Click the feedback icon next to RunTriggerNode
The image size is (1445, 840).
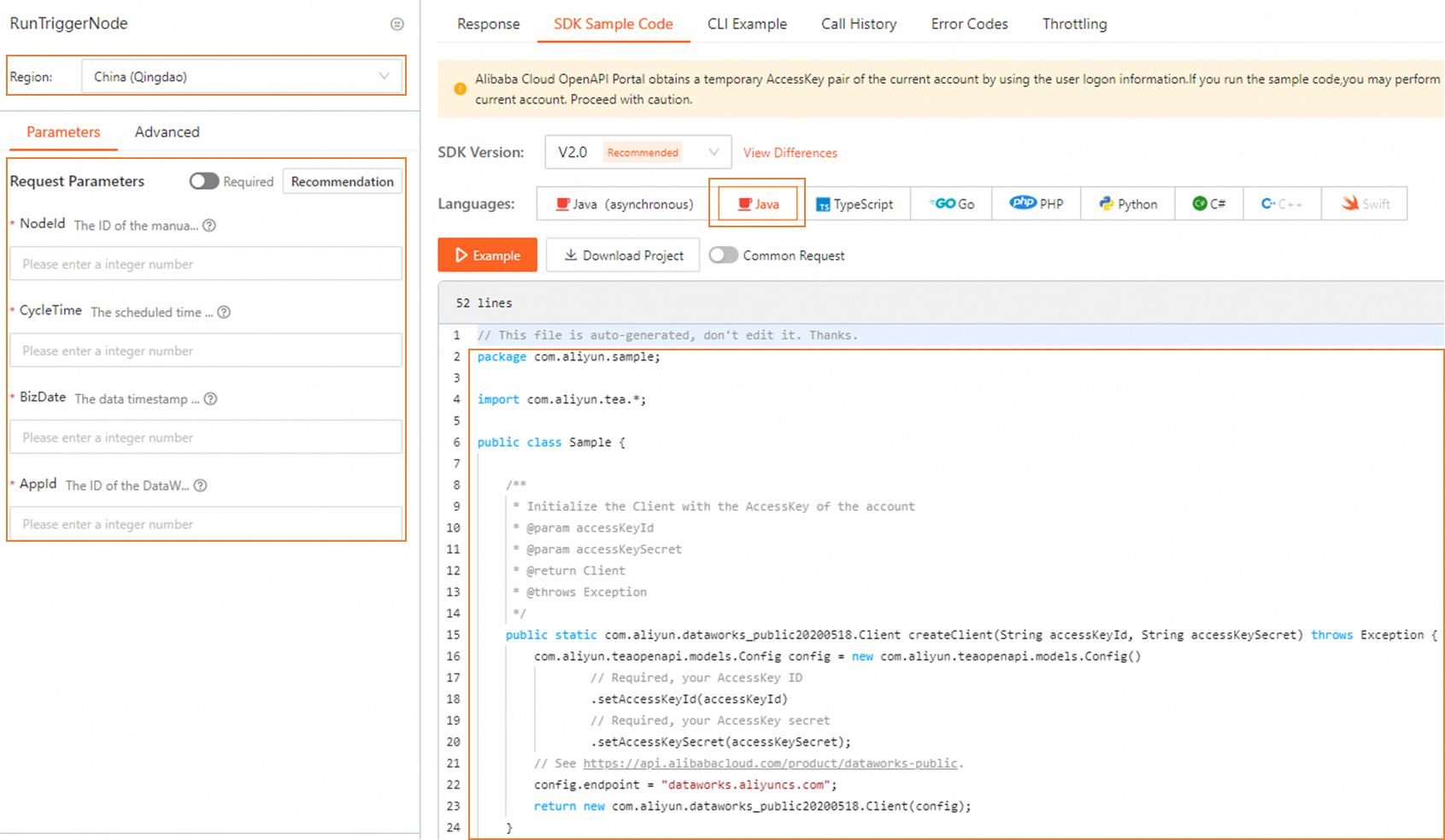click(x=396, y=24)
